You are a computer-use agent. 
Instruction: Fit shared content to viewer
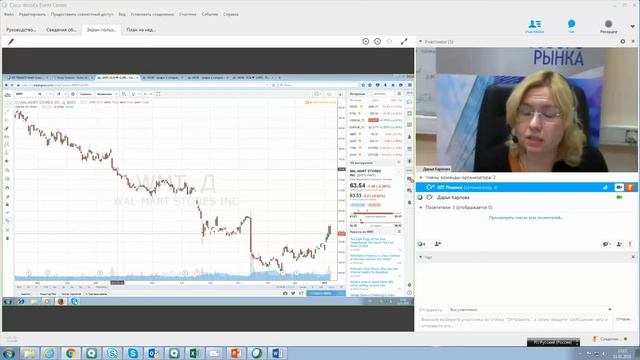coord(389,42)
